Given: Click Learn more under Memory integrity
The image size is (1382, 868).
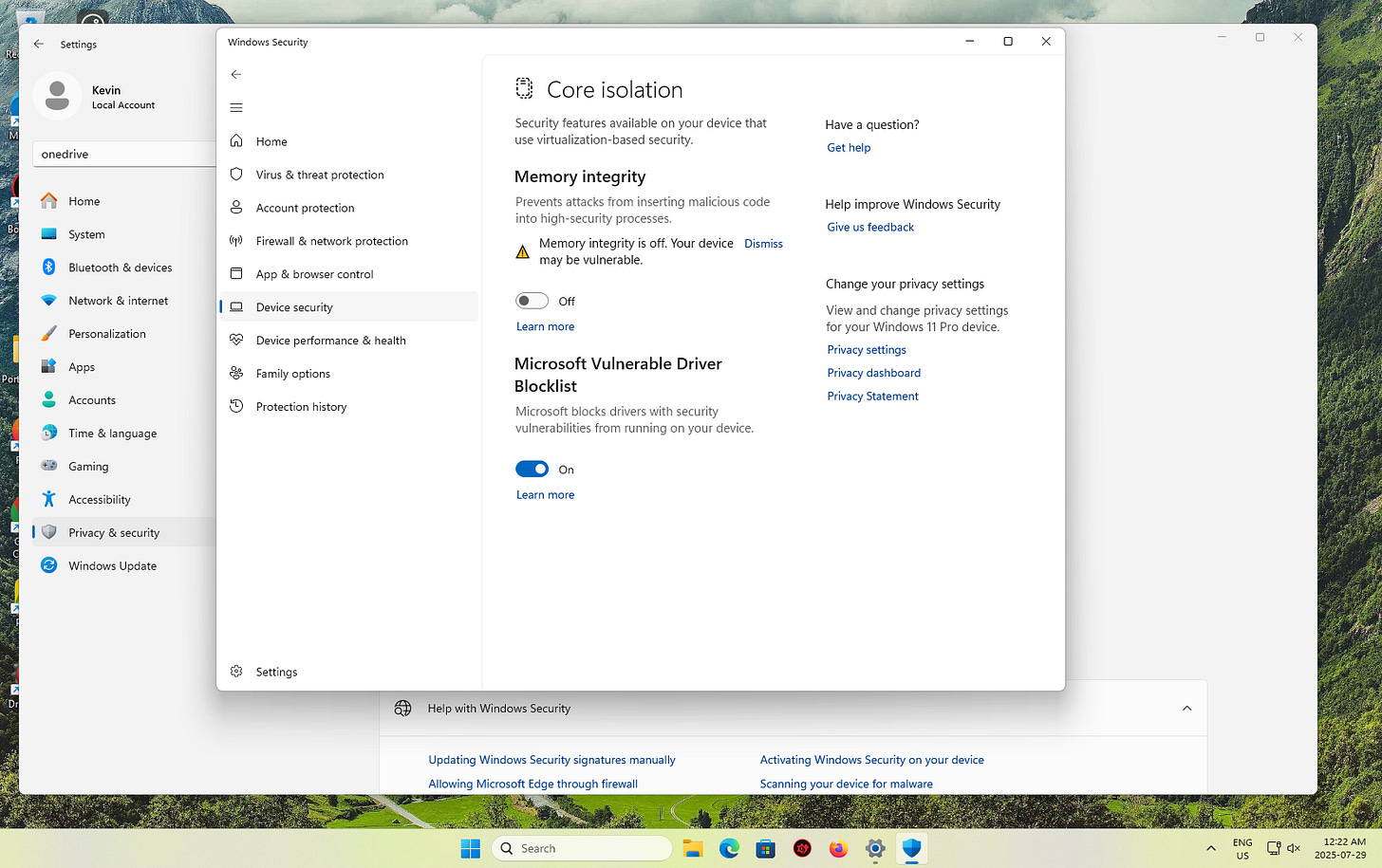Looking at the screenshot, I should (545, 326).
